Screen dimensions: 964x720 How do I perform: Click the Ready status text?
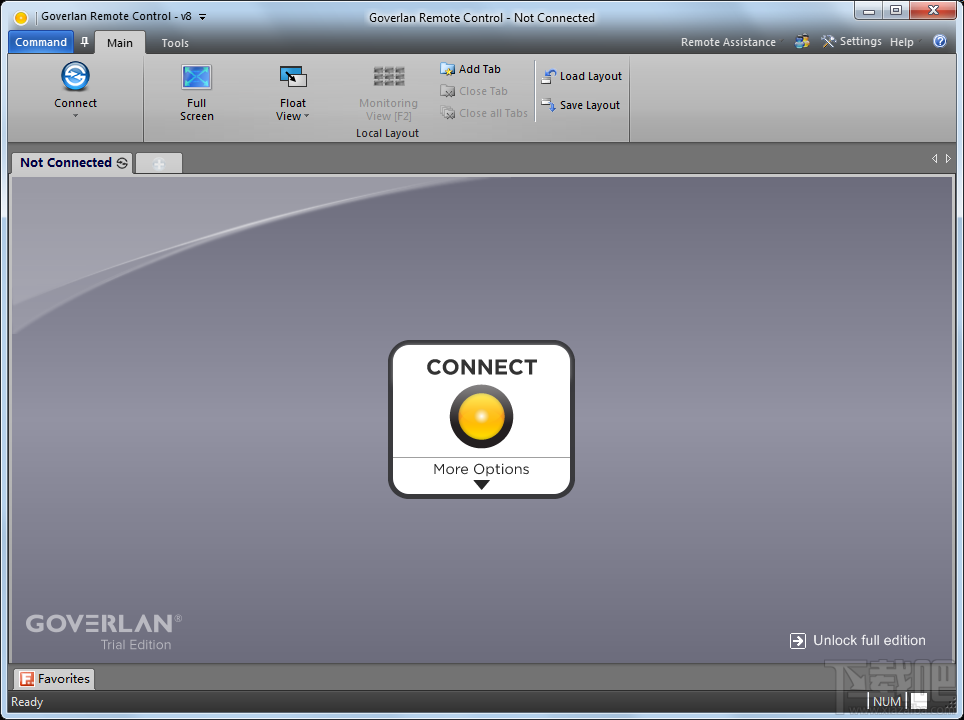(27, 702)
